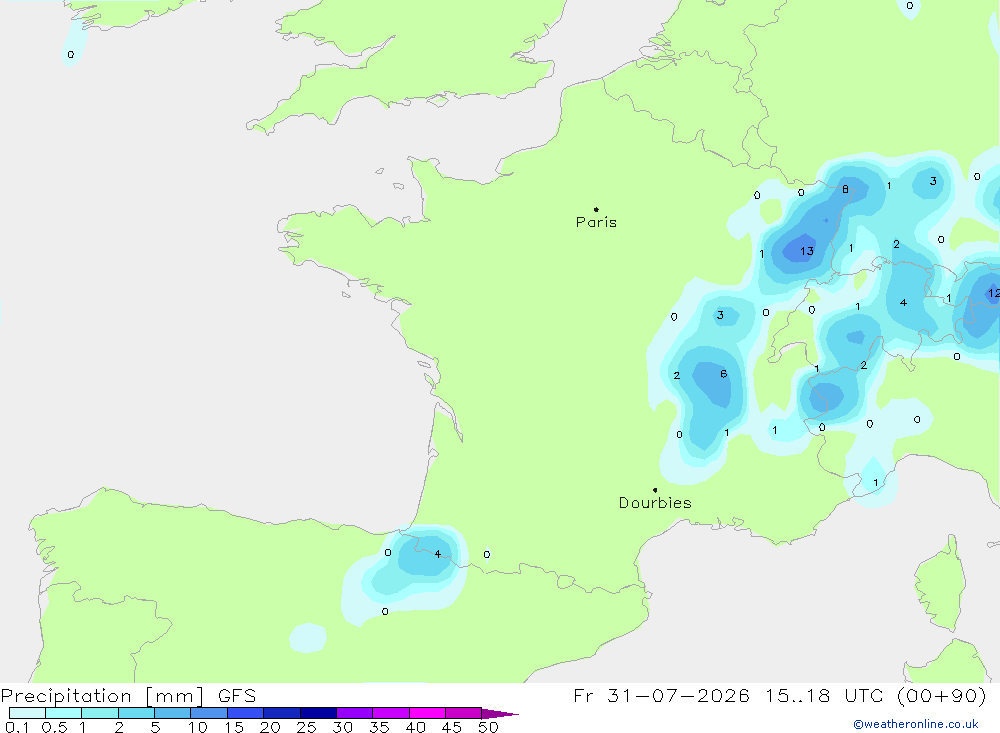Click the 40 legend scale label
This screenshot has height=733, width=1000.
[415, 727]
